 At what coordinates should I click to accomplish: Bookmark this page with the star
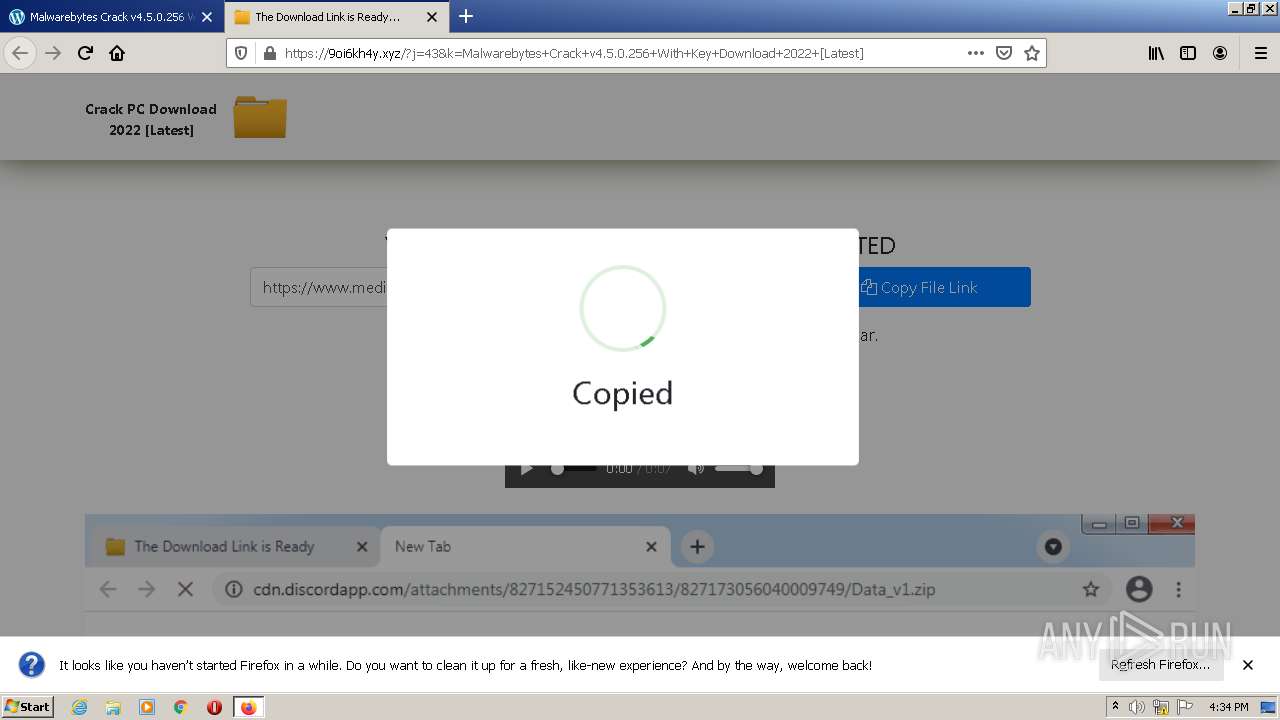tap(1032, 53)
